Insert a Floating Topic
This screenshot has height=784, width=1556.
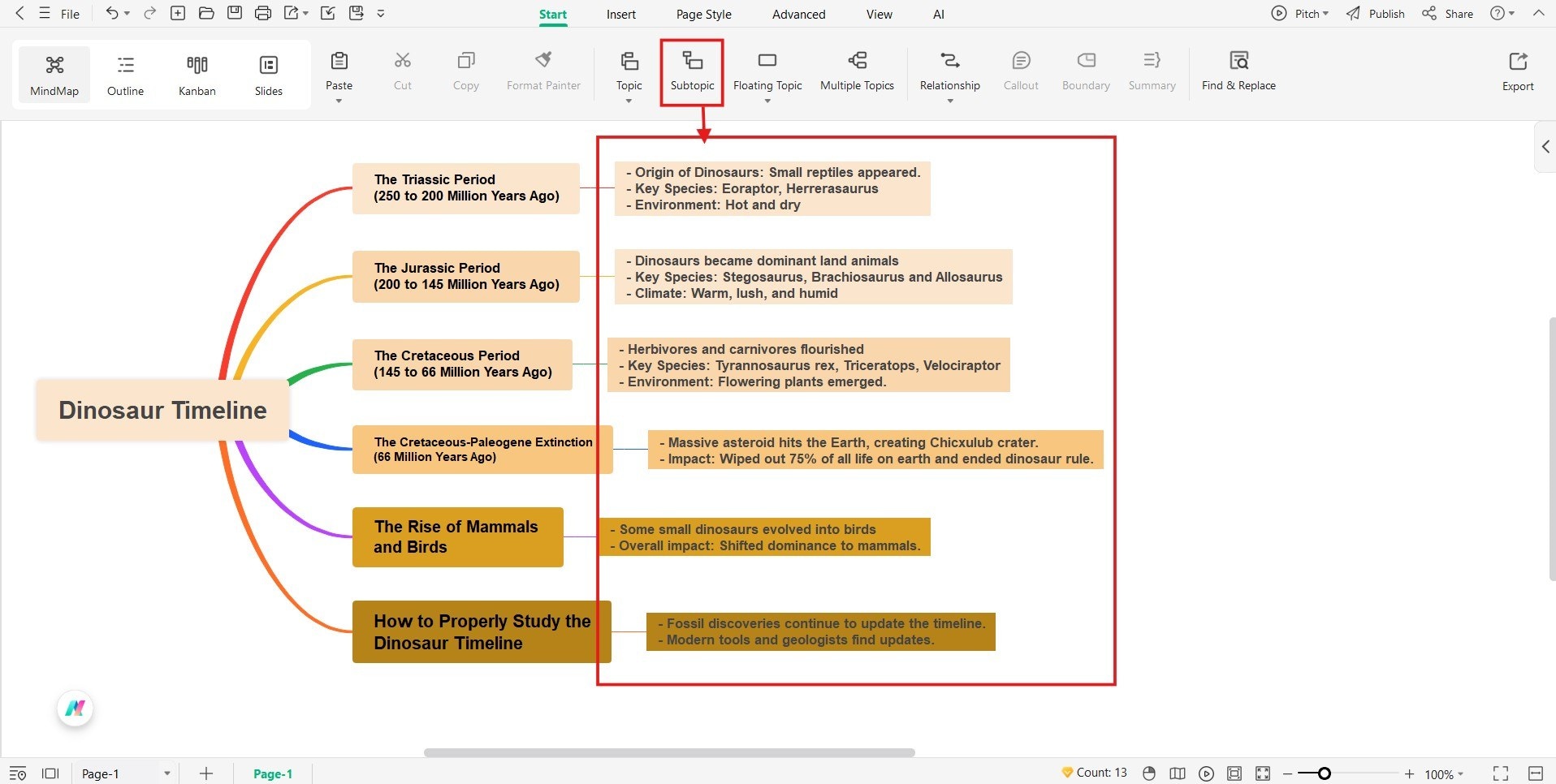click(767, 71)
